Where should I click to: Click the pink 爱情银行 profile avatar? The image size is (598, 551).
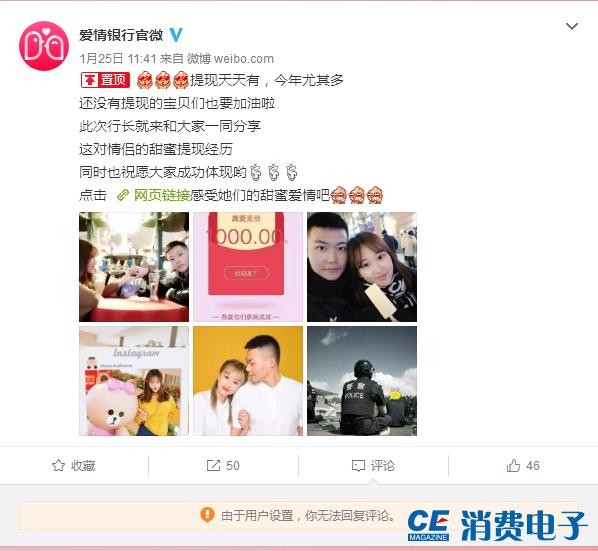(44, 46)
